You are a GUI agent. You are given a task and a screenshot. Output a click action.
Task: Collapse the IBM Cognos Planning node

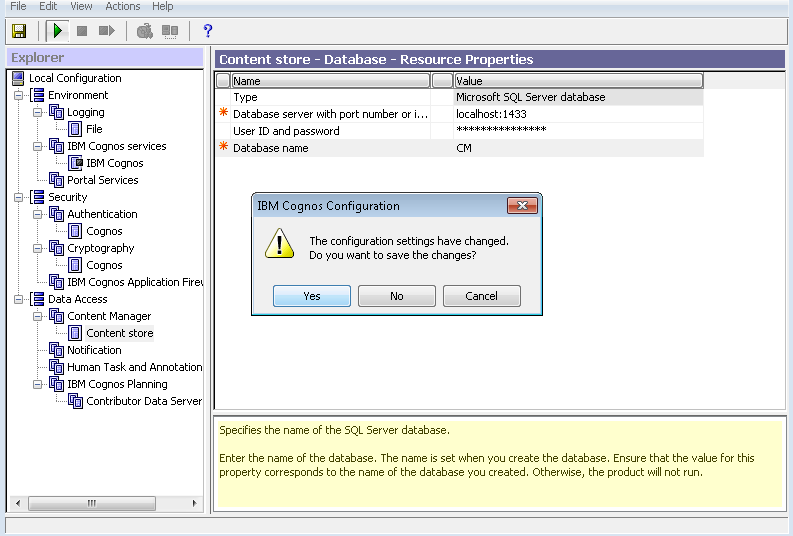tap(37, 384)
